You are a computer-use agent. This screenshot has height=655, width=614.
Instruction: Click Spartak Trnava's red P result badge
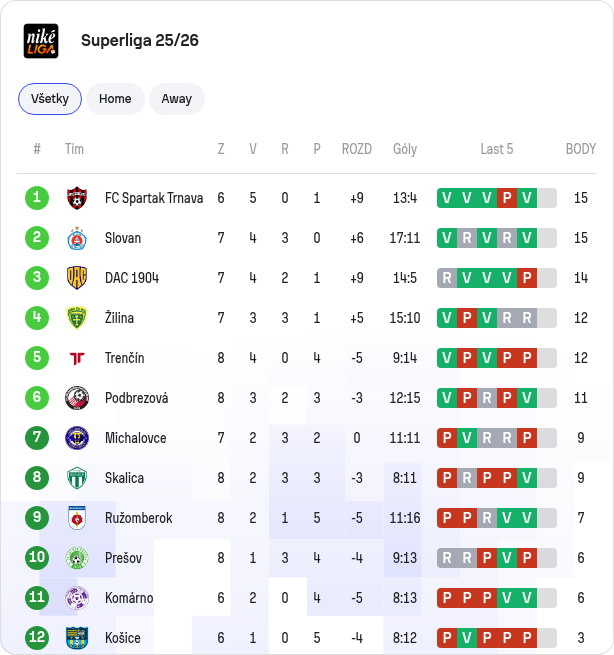click(507, 198)
